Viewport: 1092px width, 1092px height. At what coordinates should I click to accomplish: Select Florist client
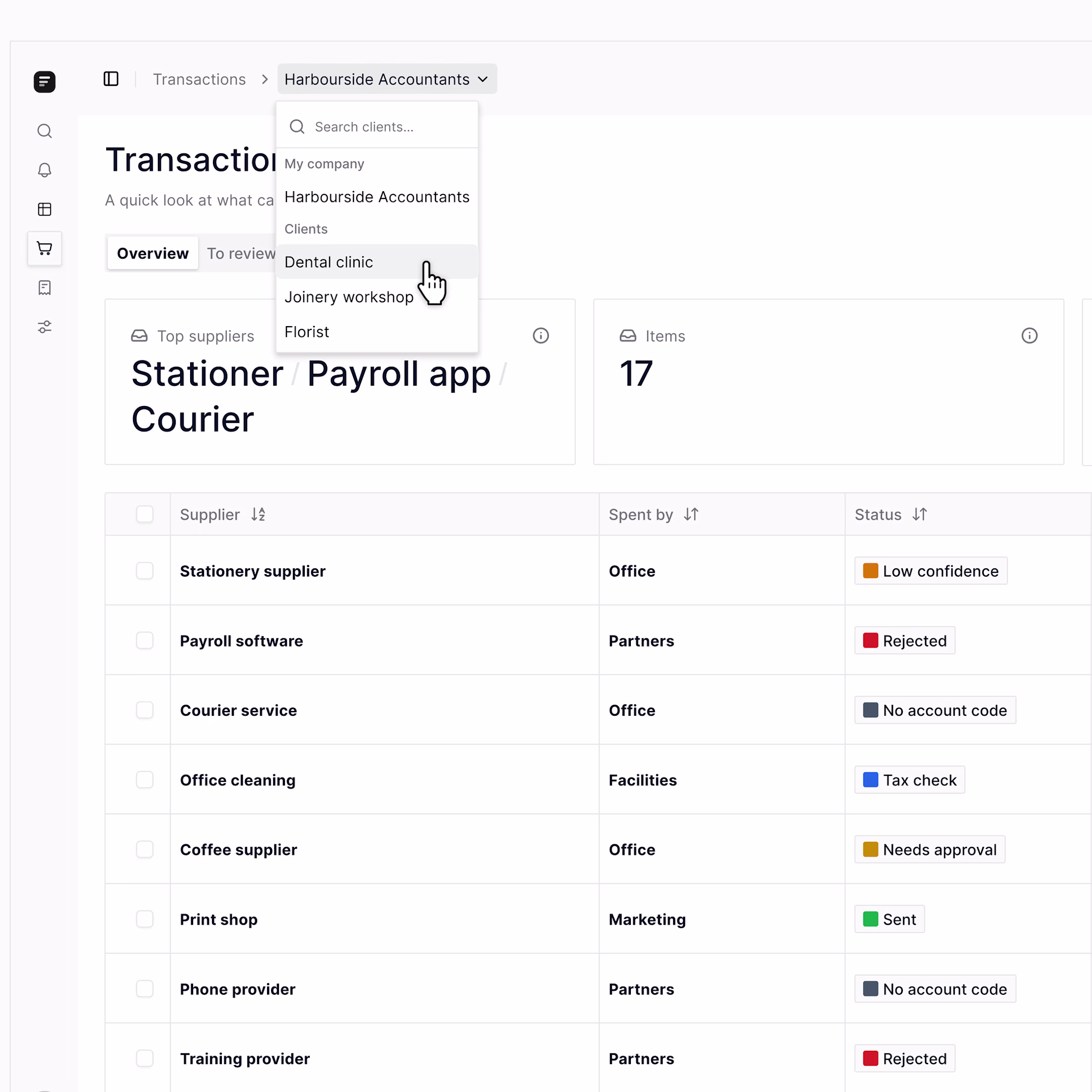tap(377, 332)
